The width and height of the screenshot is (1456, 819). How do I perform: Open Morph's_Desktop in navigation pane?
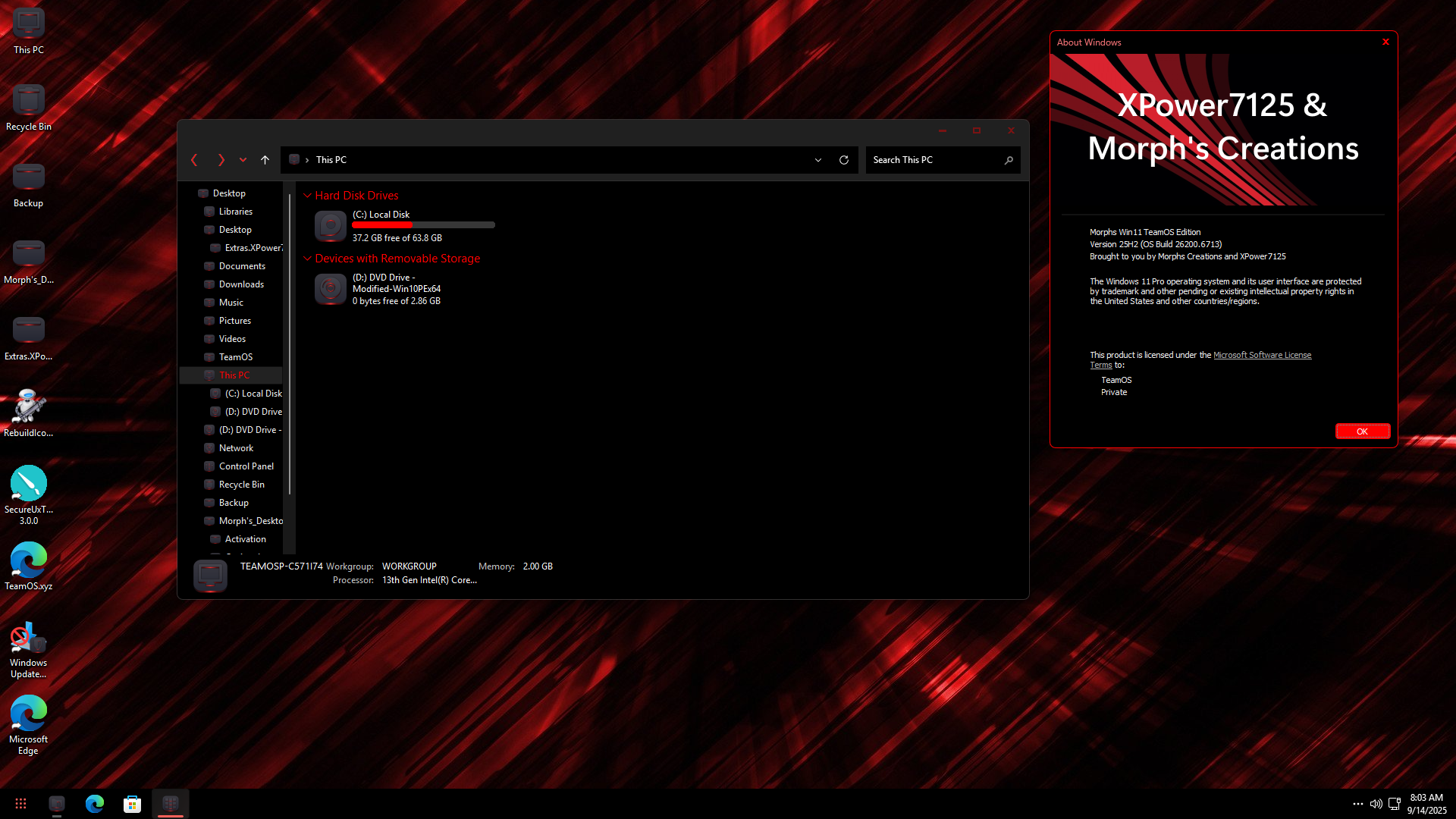[250, 521]
